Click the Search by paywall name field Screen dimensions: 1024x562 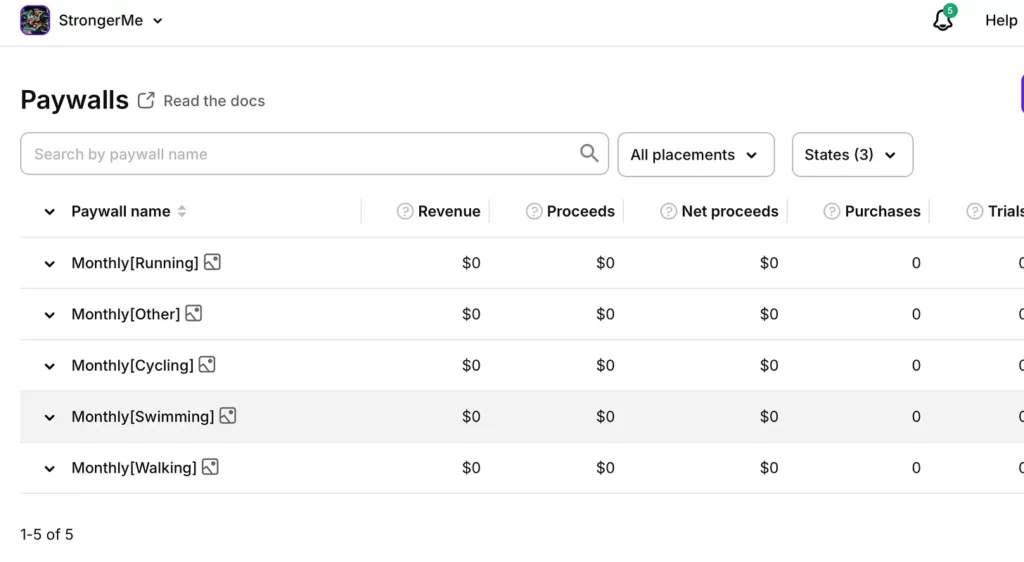point(300,154)
